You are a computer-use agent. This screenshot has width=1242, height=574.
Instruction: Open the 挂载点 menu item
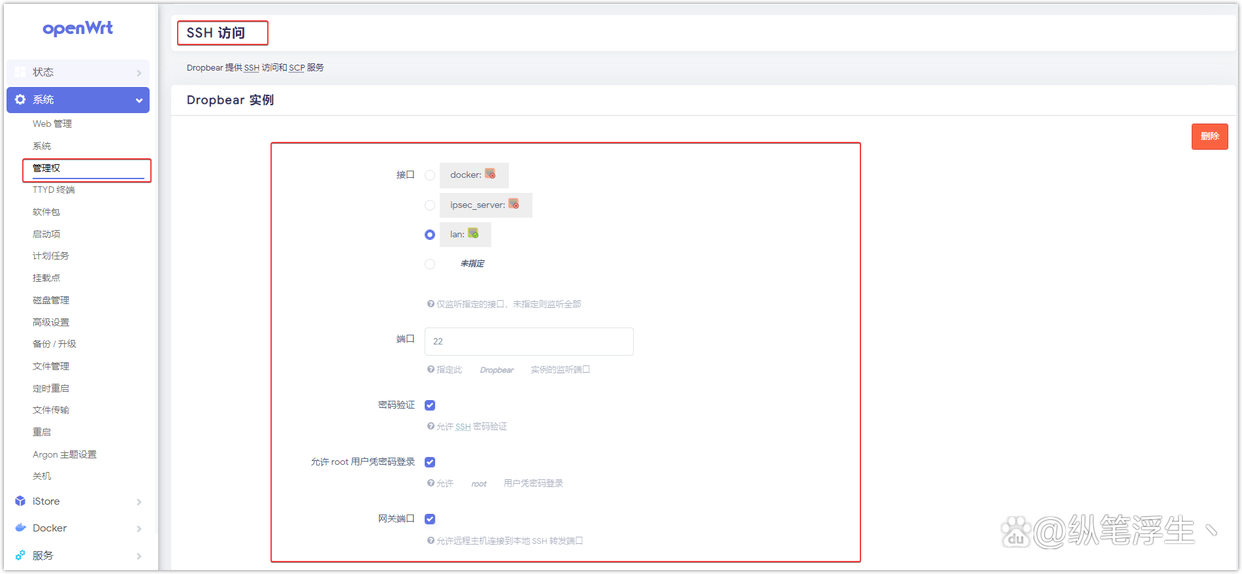click(46, 278)
